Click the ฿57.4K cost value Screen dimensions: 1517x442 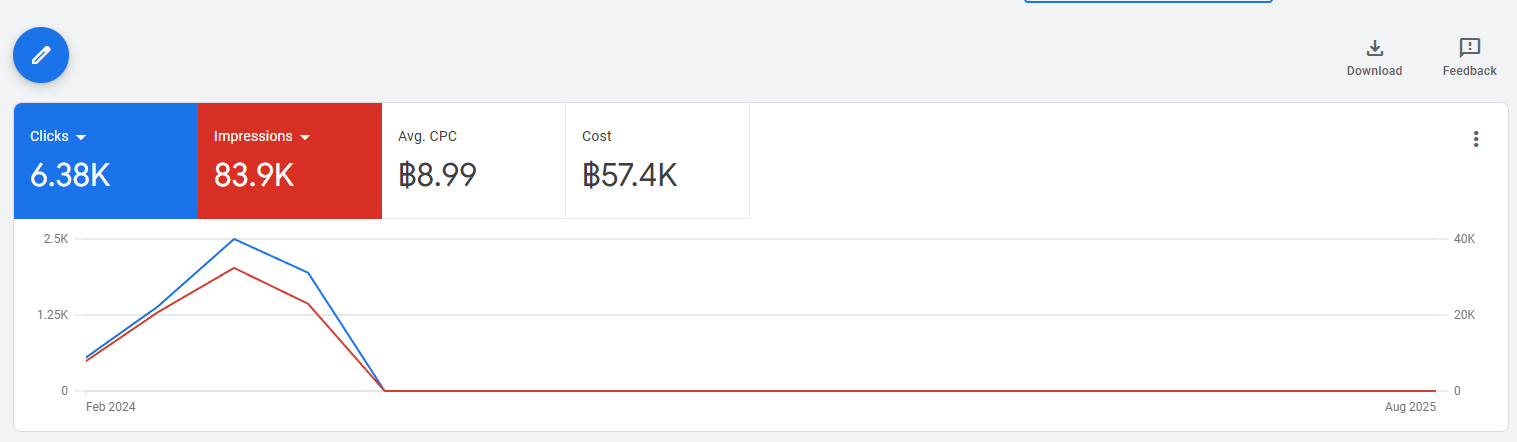(x=629, y=176)
